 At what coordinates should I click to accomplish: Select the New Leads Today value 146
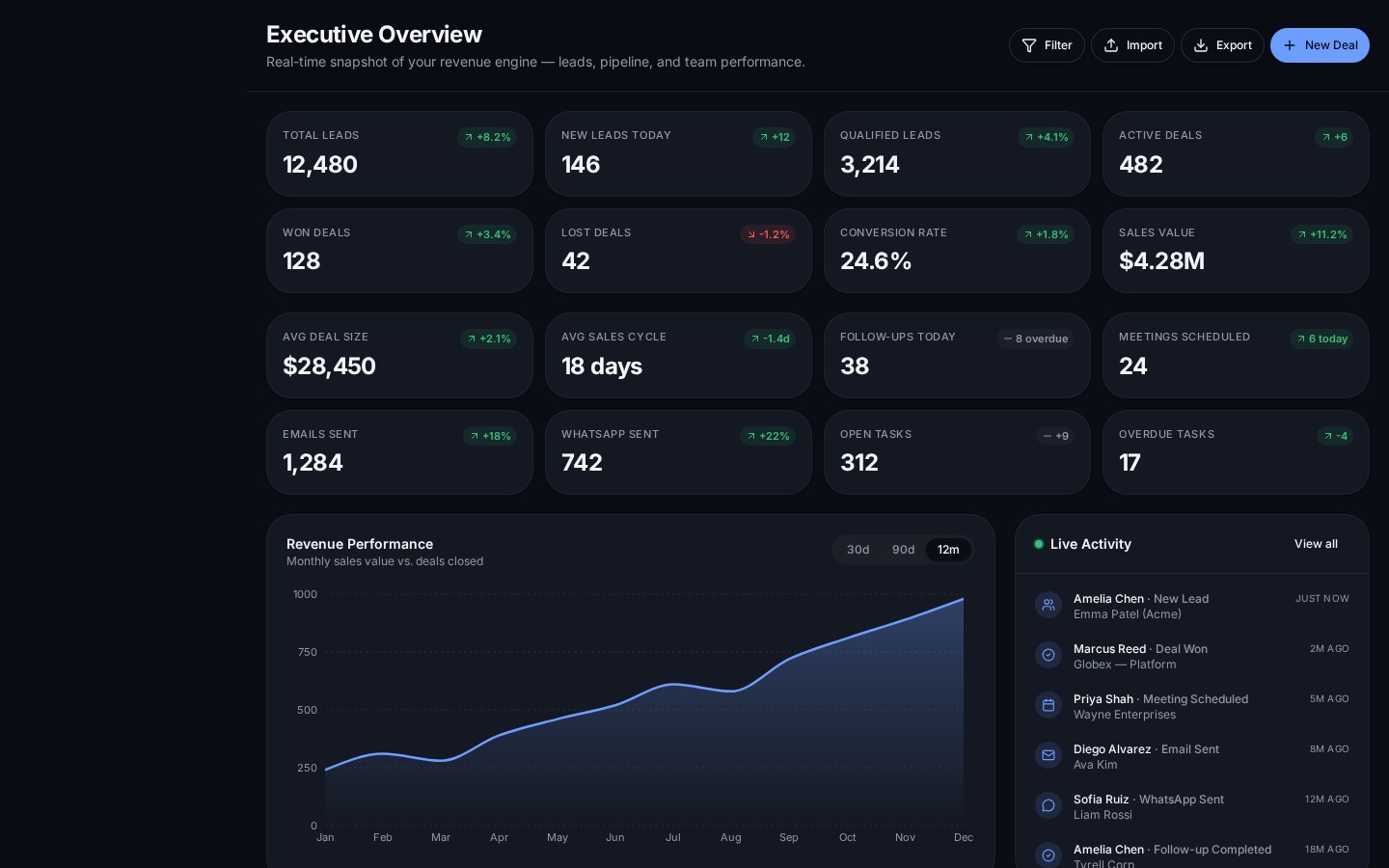click(x=581, y=165)
